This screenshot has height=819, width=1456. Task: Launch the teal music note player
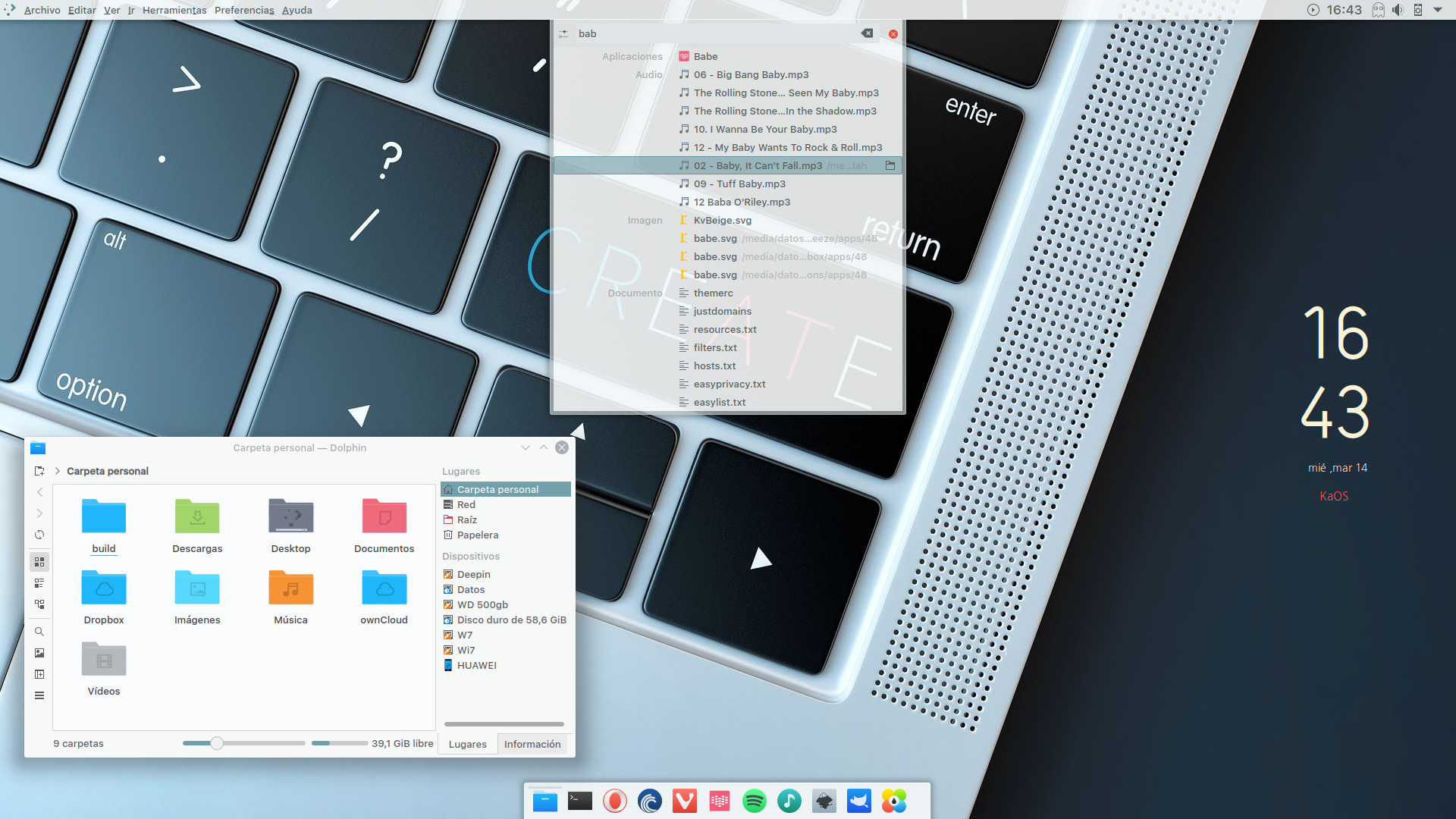click(x=789, y=801)
